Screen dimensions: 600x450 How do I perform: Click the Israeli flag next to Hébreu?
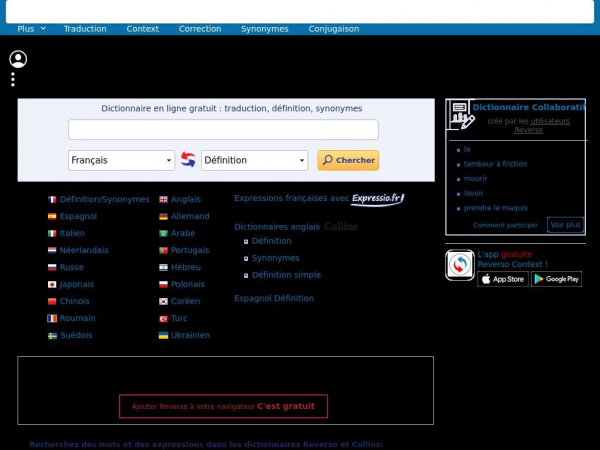tap(163, 267)
